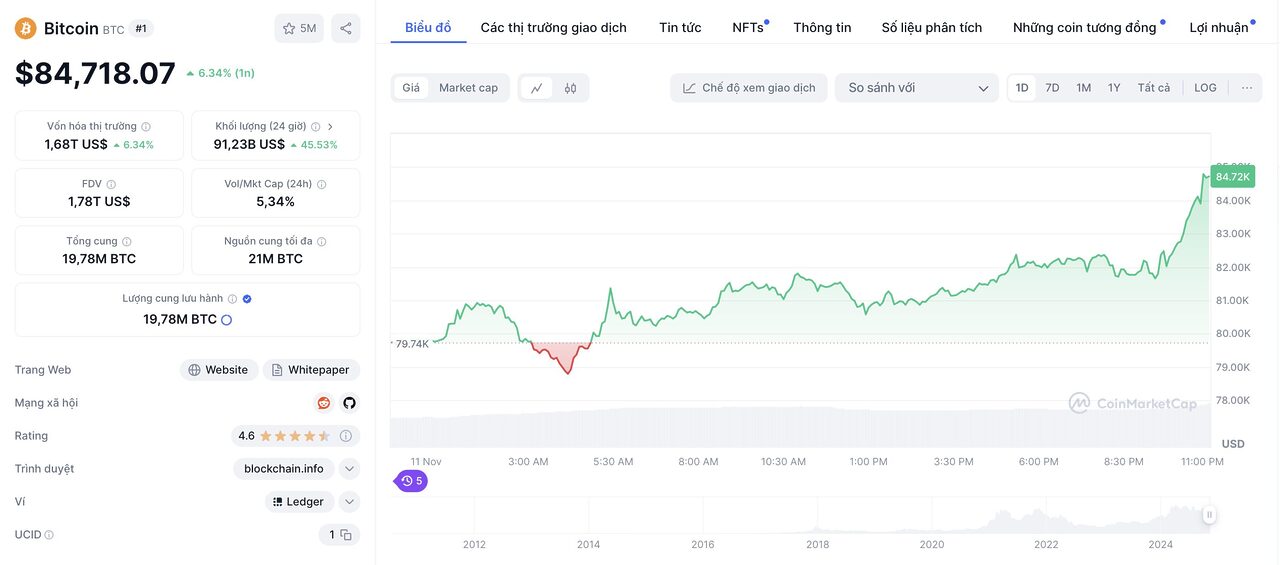Click the orange Bitcoin logo icon

[x=26, y=28]
